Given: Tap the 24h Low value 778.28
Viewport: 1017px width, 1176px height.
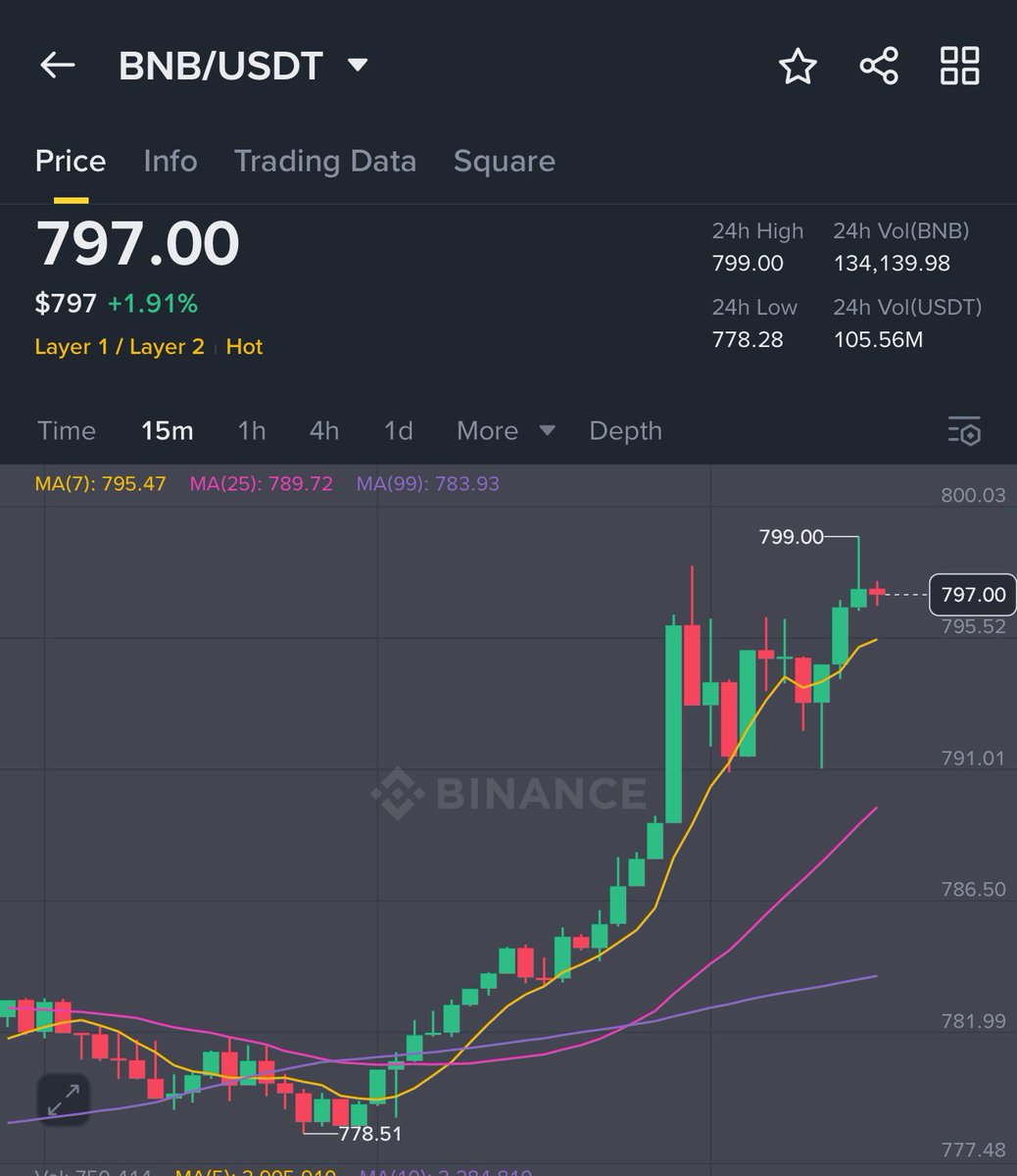Looking at the screenshot, I should click(x=748, y=339).
